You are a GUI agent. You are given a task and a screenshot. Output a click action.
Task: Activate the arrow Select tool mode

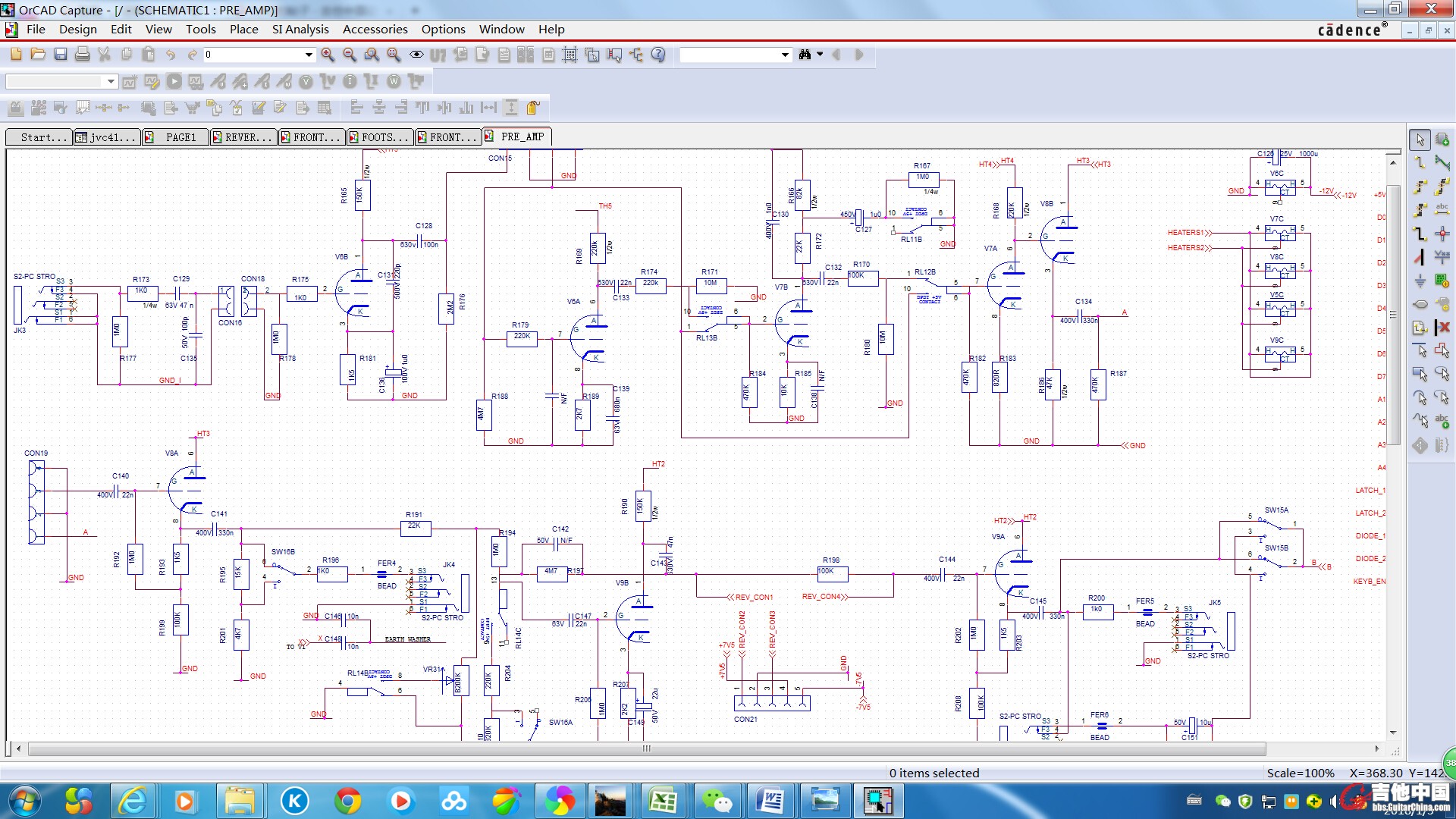coord(1420,140)
